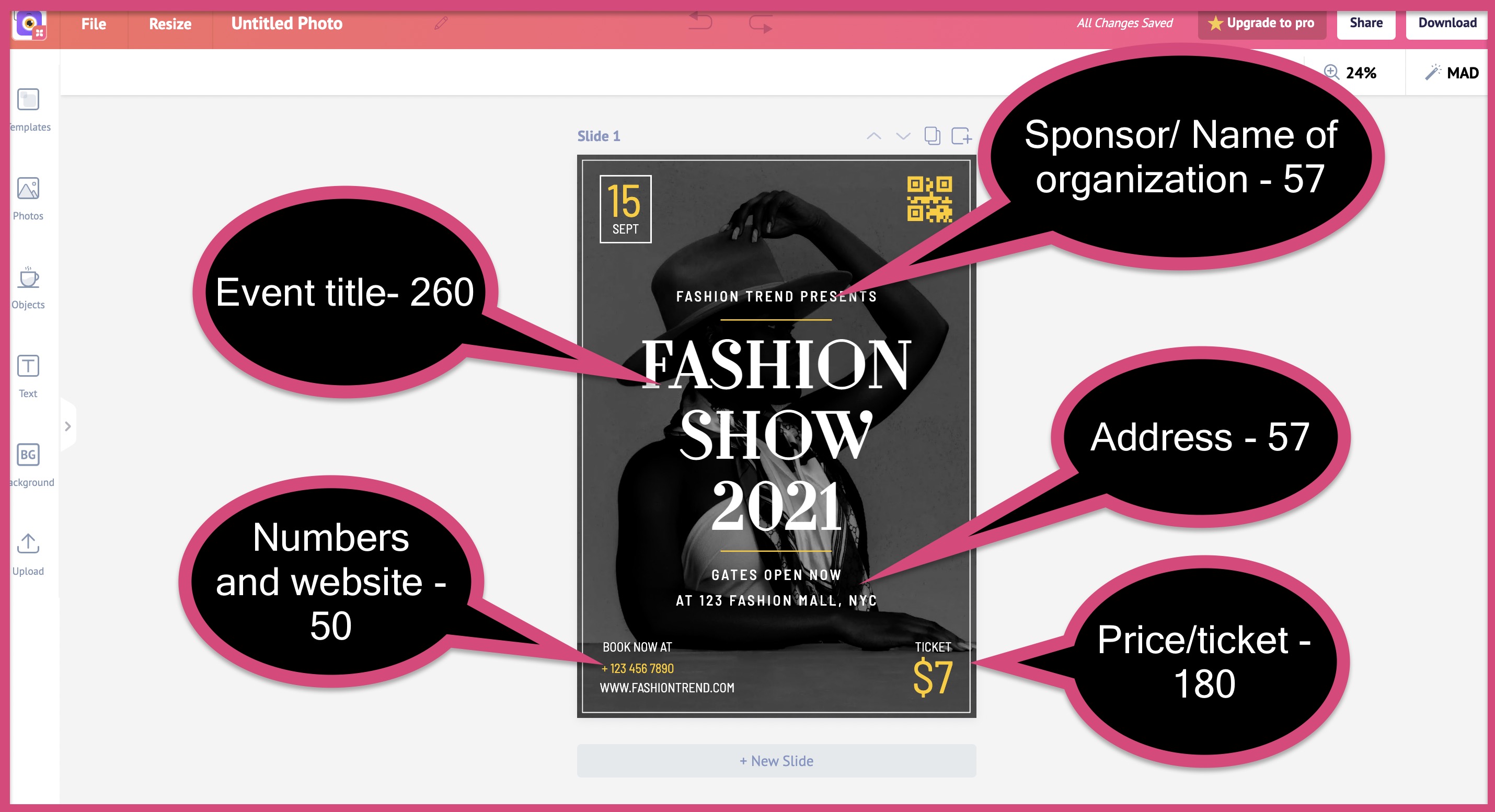Click the Download button
The height and width of the screenshot is (812, 1495).
click(1446, 24)
